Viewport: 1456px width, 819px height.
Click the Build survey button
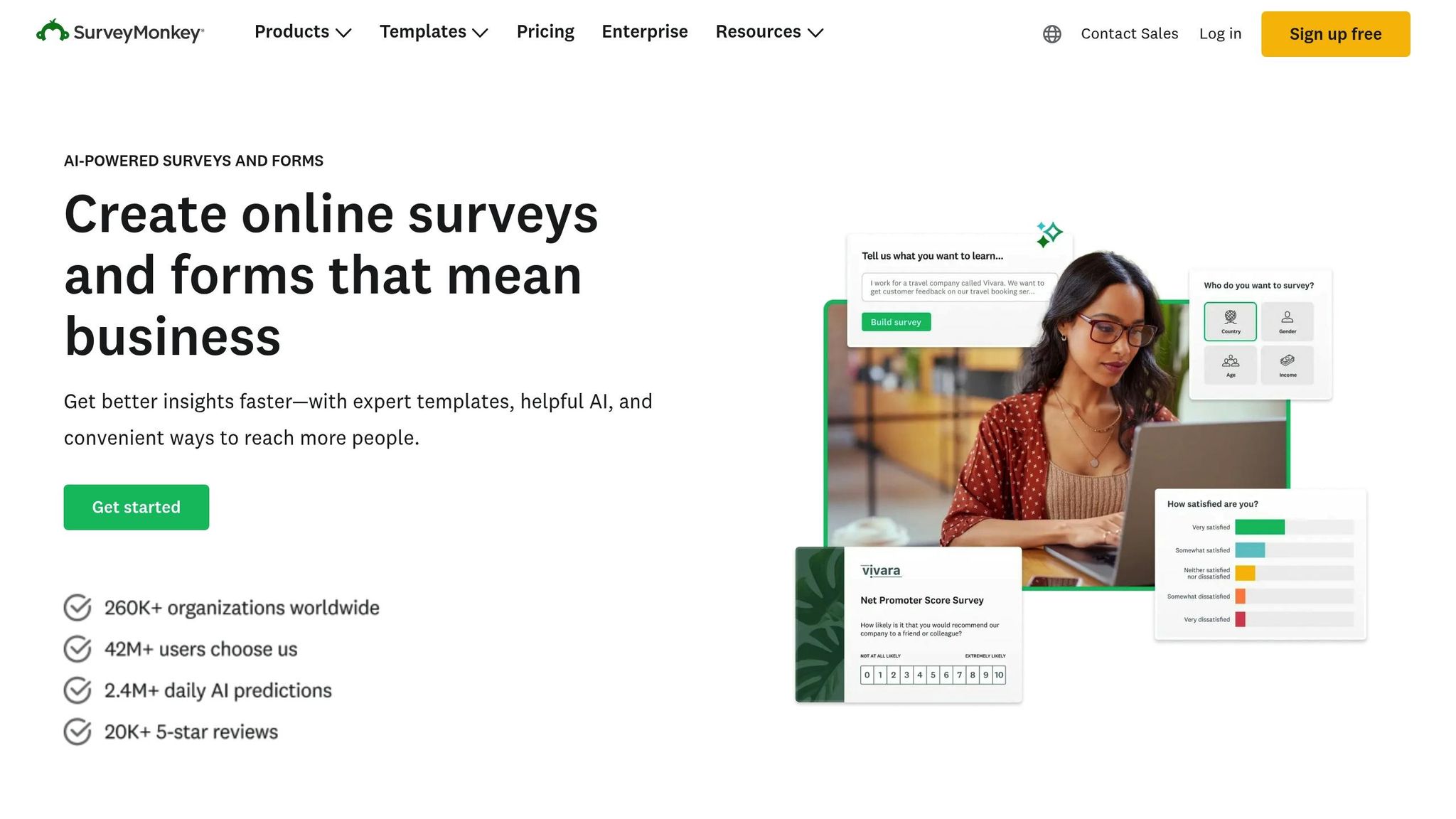[896, 322]
